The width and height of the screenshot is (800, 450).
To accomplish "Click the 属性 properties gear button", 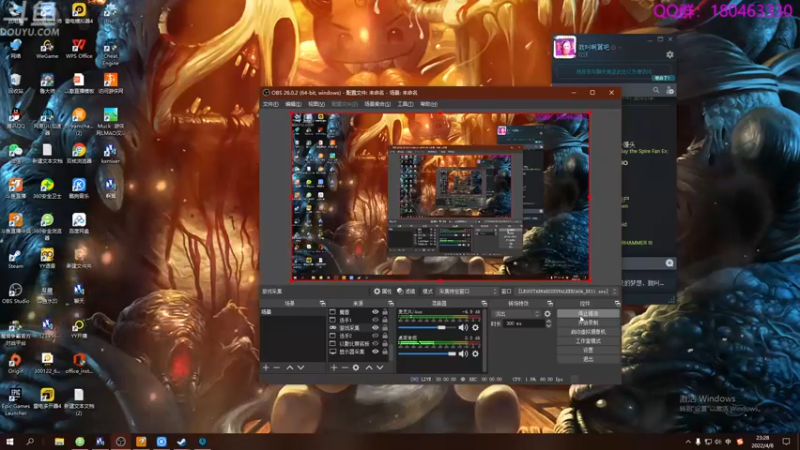I will pyautogui.click(x=383, y=291).
